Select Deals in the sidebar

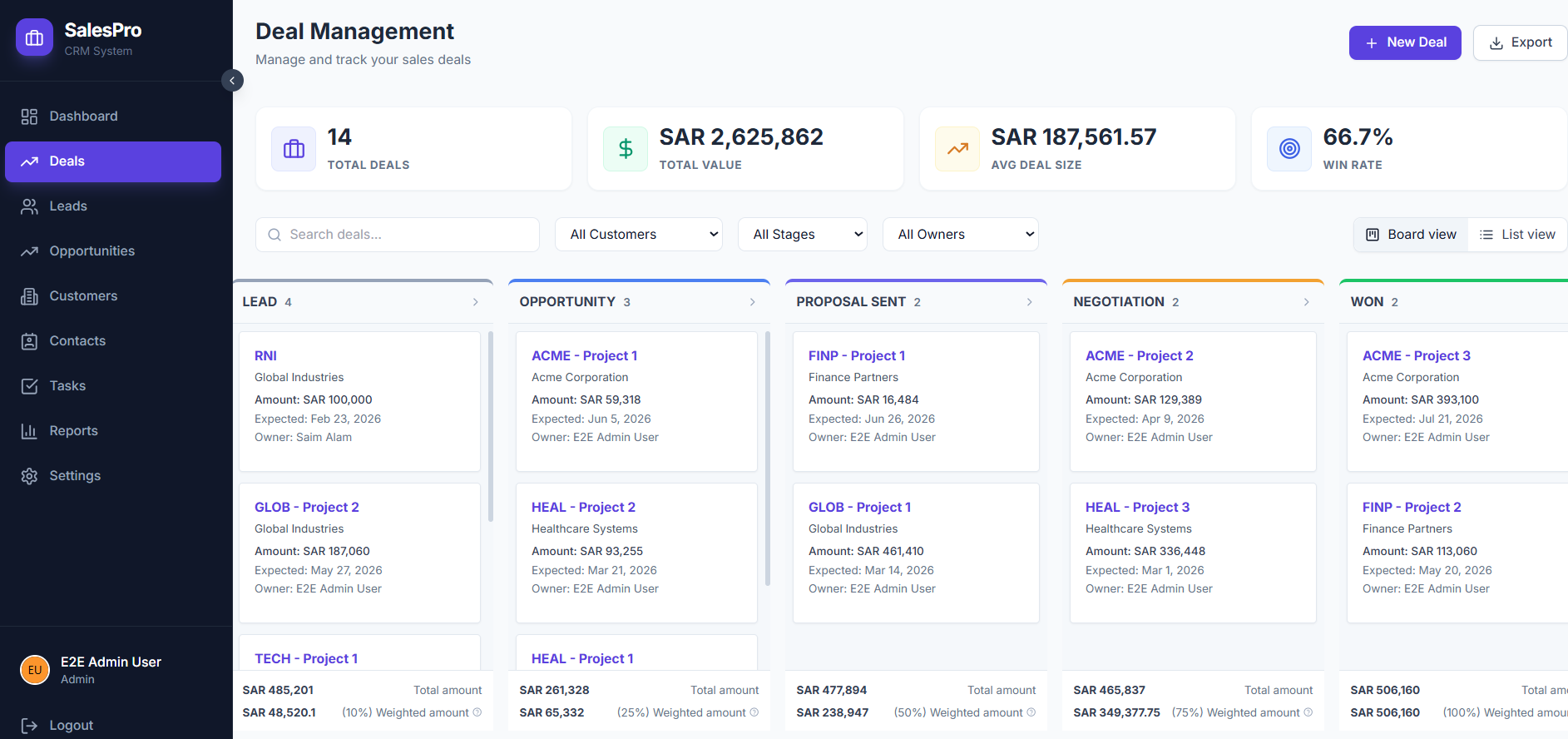coord(113,161)
